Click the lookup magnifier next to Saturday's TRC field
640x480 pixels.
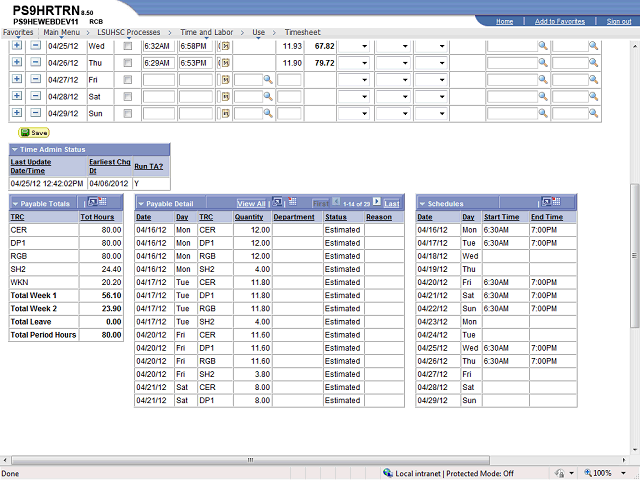(268, 96)
